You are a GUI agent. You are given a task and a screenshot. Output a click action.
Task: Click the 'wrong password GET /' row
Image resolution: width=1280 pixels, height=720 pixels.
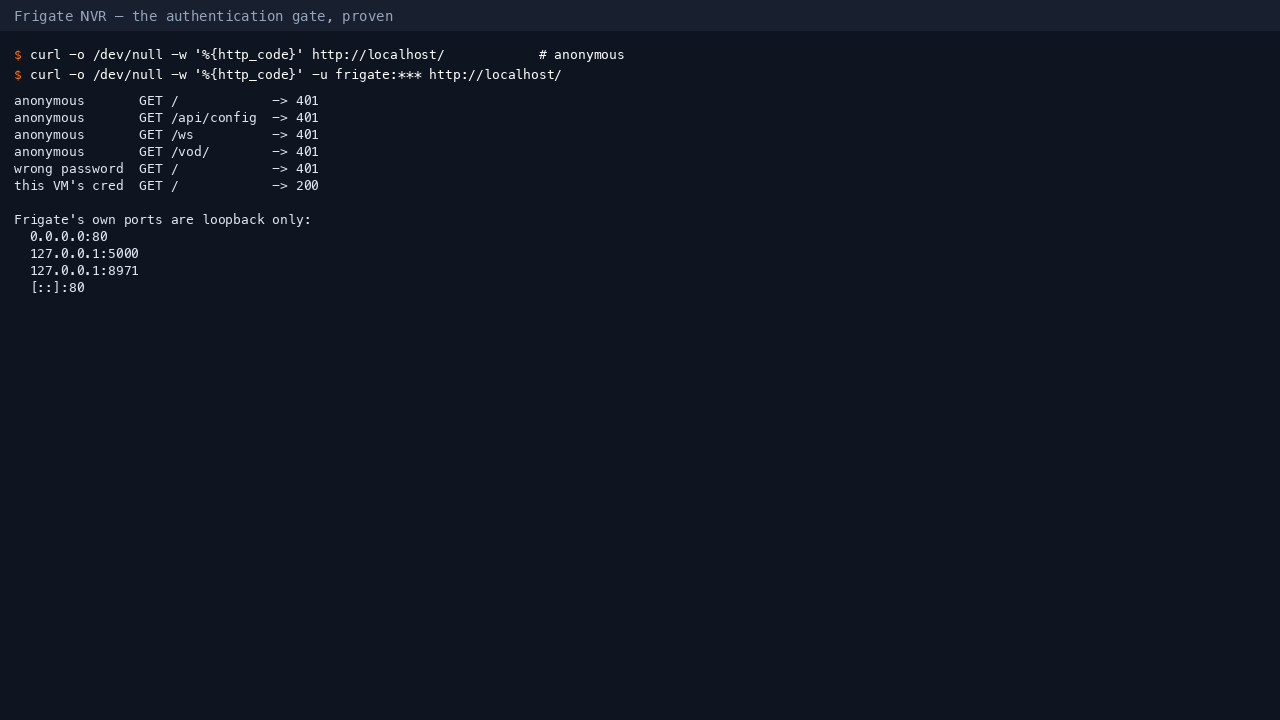pyautogui.click(x=166, y=169)
